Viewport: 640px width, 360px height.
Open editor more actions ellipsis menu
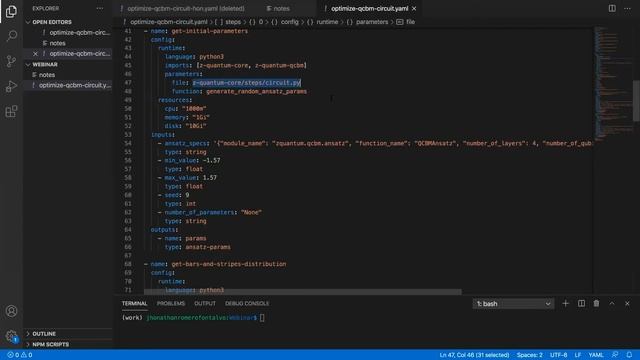coord(627,8)
